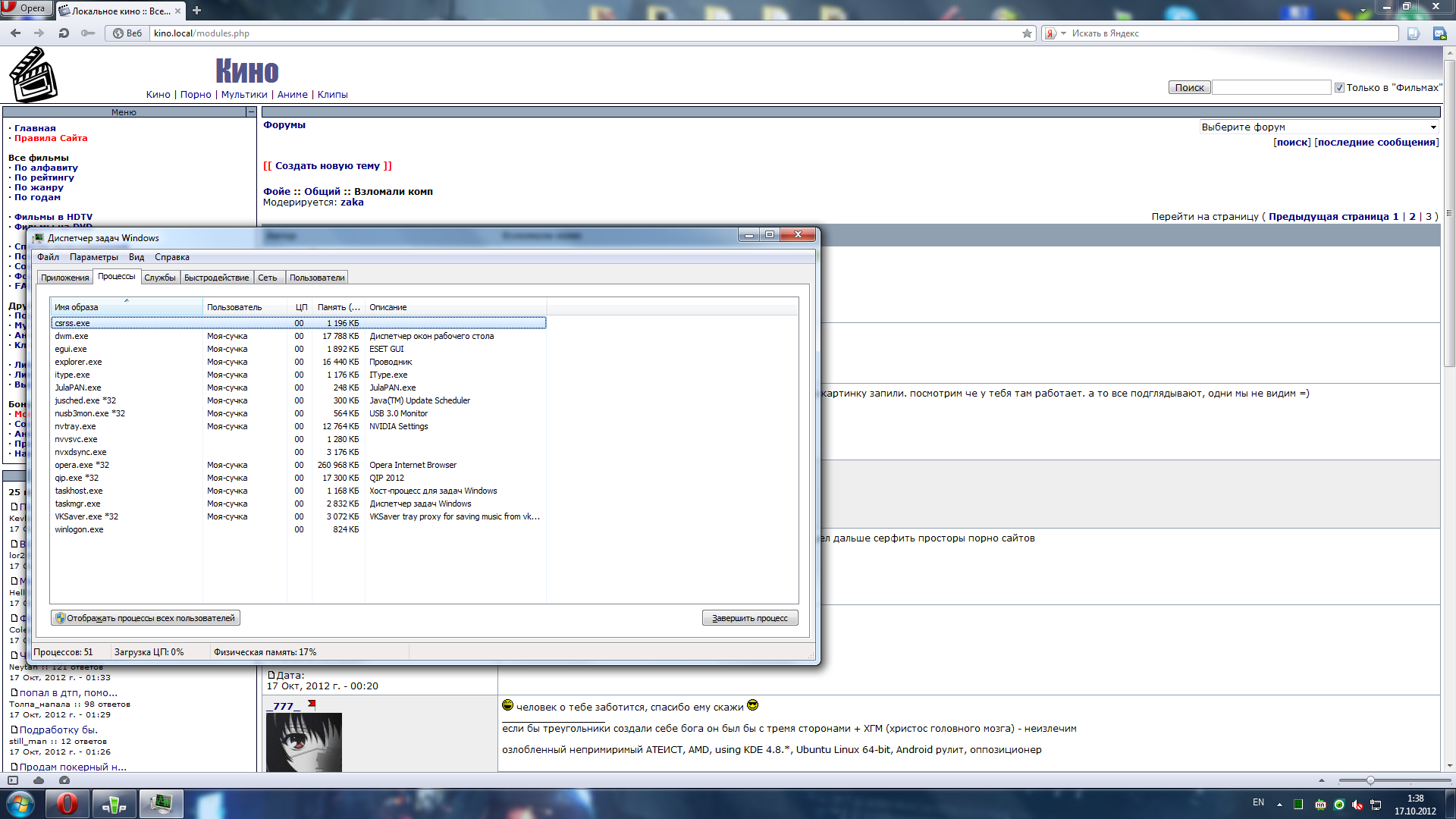Click the Task Manager taskbar button

coord(161,805)
